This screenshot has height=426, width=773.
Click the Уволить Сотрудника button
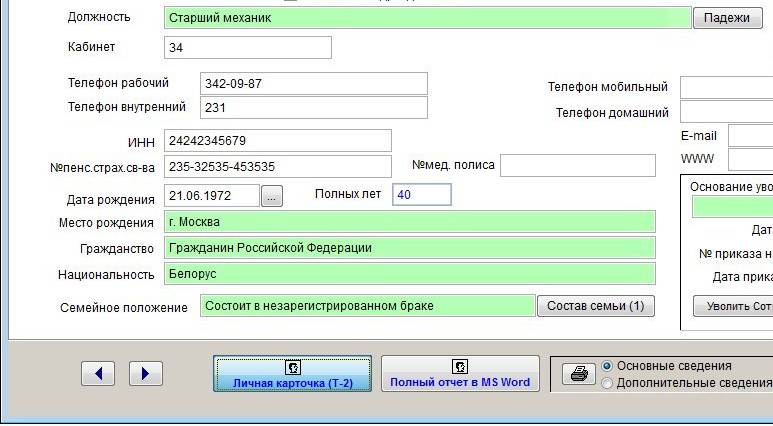point(734,306)
